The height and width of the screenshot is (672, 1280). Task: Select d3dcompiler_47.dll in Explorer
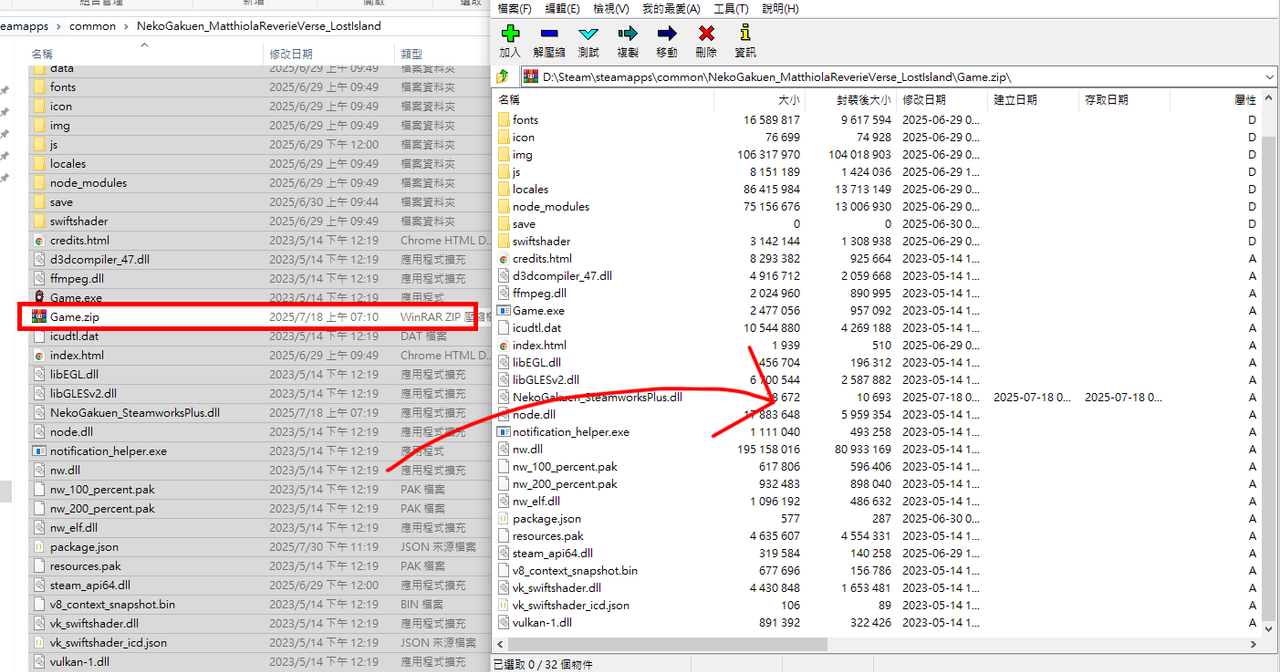point(99,259)
